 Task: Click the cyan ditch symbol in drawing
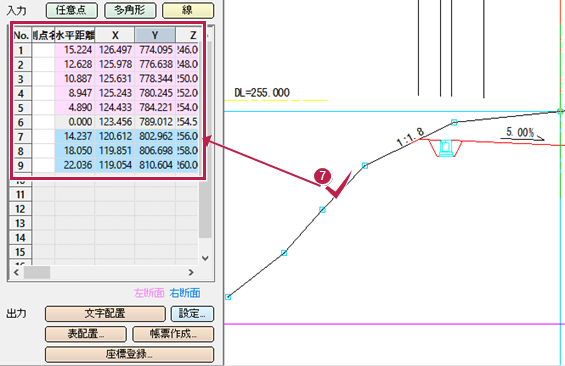446,148
